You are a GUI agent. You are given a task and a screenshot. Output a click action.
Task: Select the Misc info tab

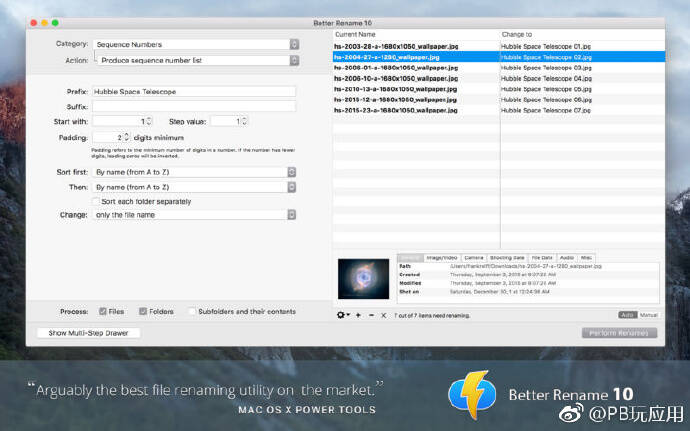[x=586, y=258]
